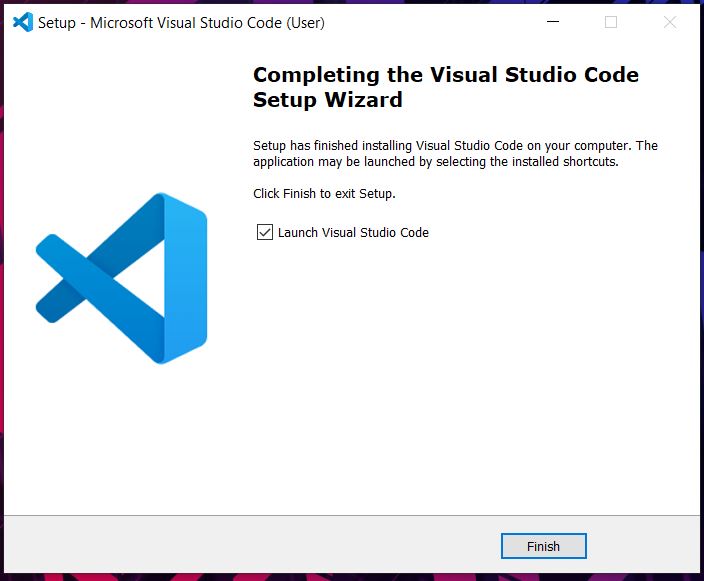The width and height of the screenshot is (704, 581).
Task: Minimize the Setup wizard window
Action: point(553,22)
